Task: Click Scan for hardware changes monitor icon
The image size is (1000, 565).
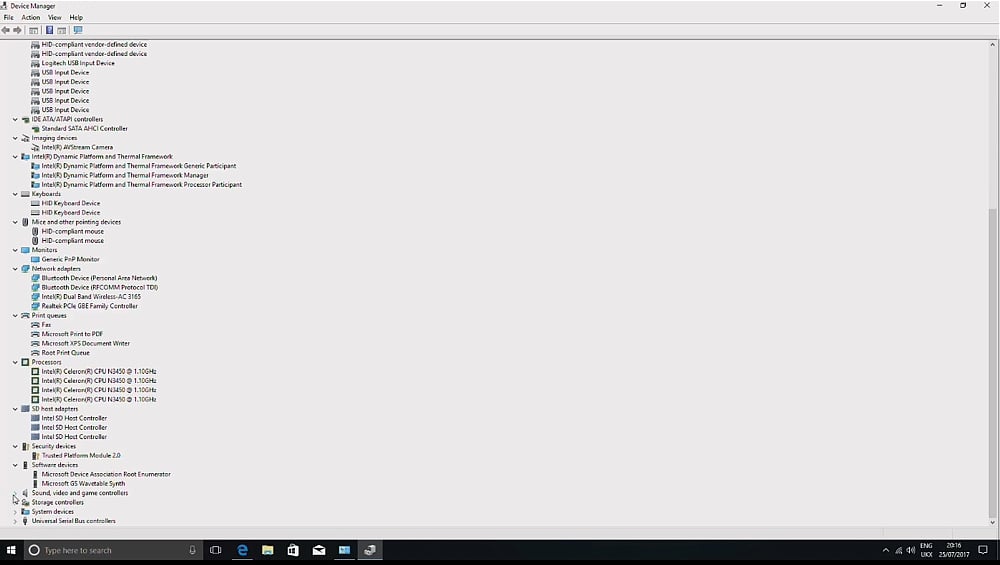Action: [78, 30]
